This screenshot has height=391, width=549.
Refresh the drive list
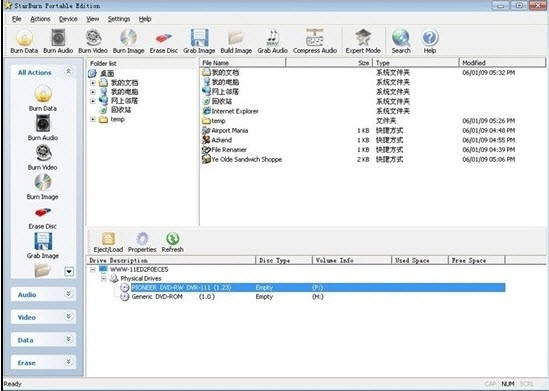point(172,242)
